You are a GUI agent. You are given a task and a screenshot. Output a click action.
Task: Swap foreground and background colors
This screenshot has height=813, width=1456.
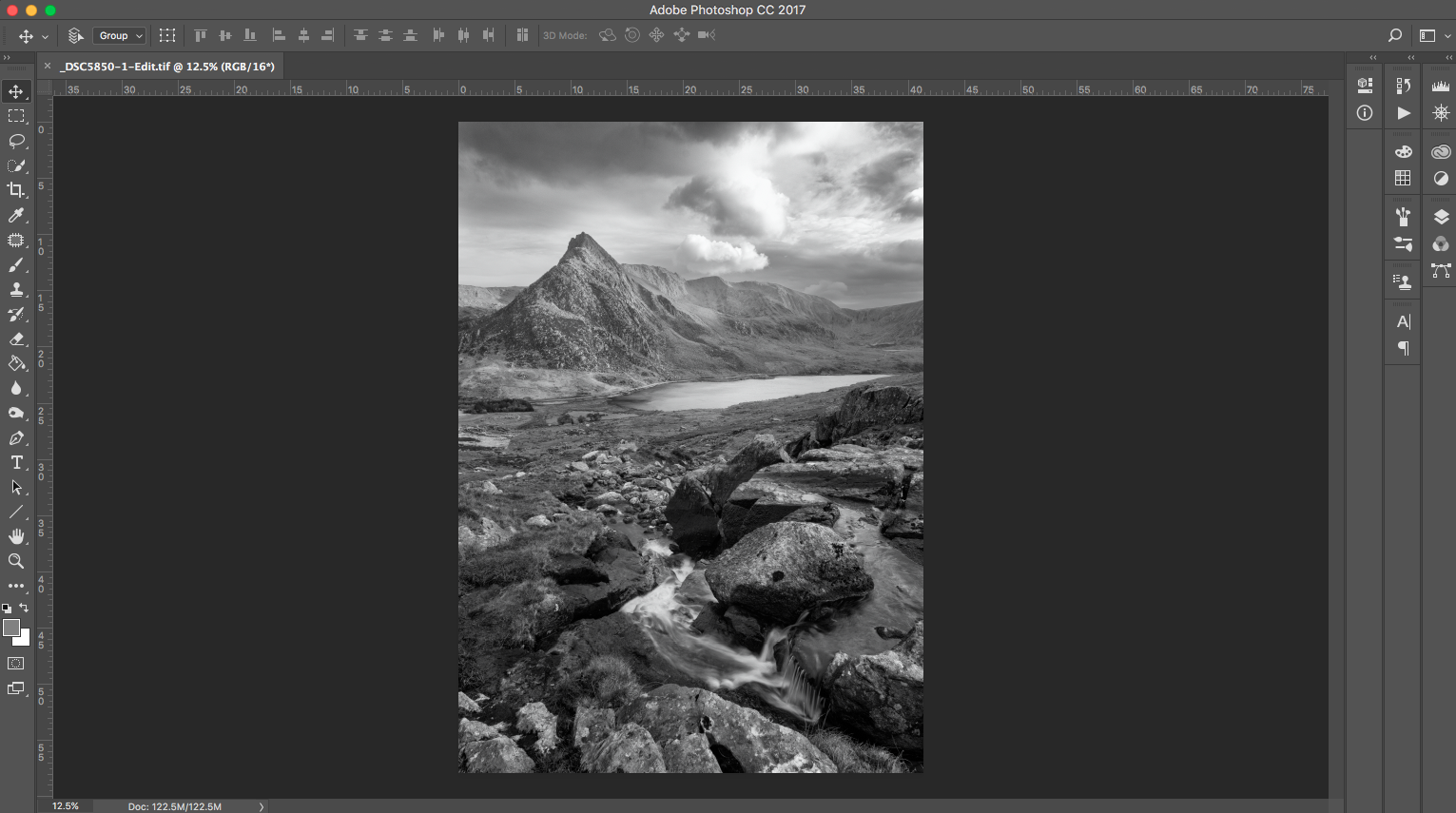pyautogui.click(x=24, y=608)
